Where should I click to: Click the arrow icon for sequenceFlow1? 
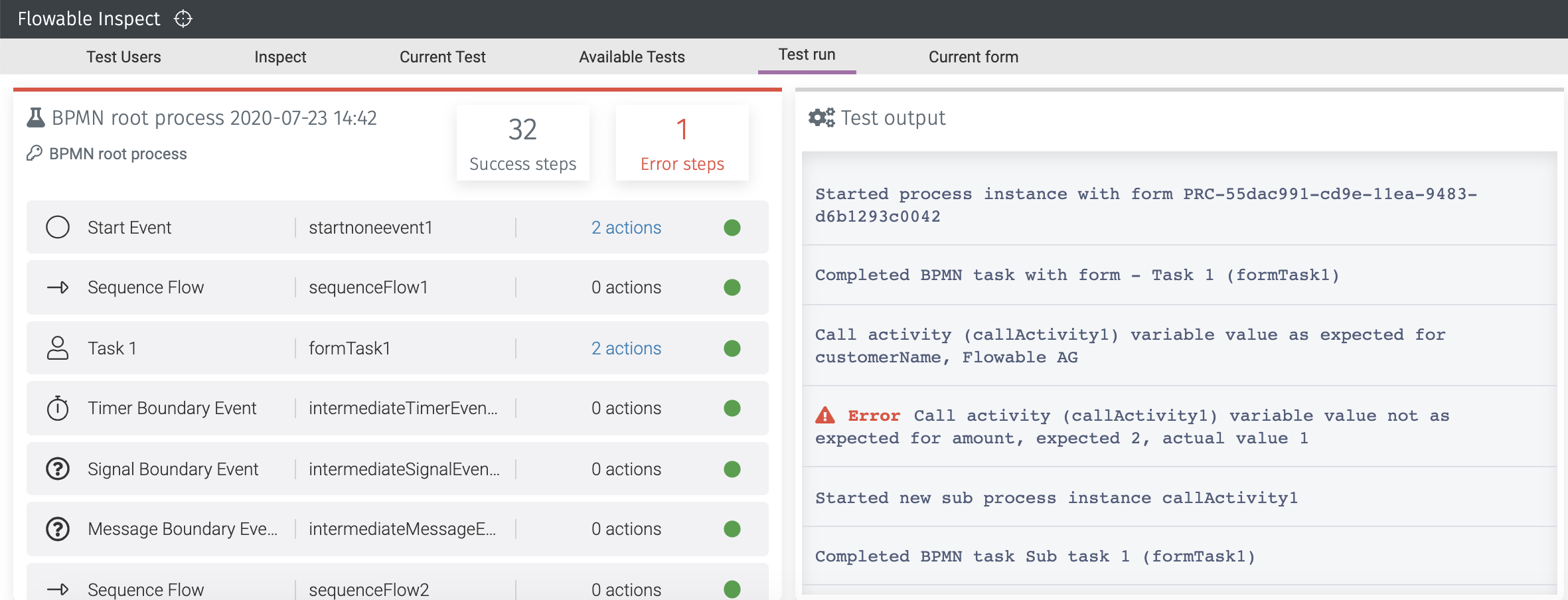click(x=58, y=287)
